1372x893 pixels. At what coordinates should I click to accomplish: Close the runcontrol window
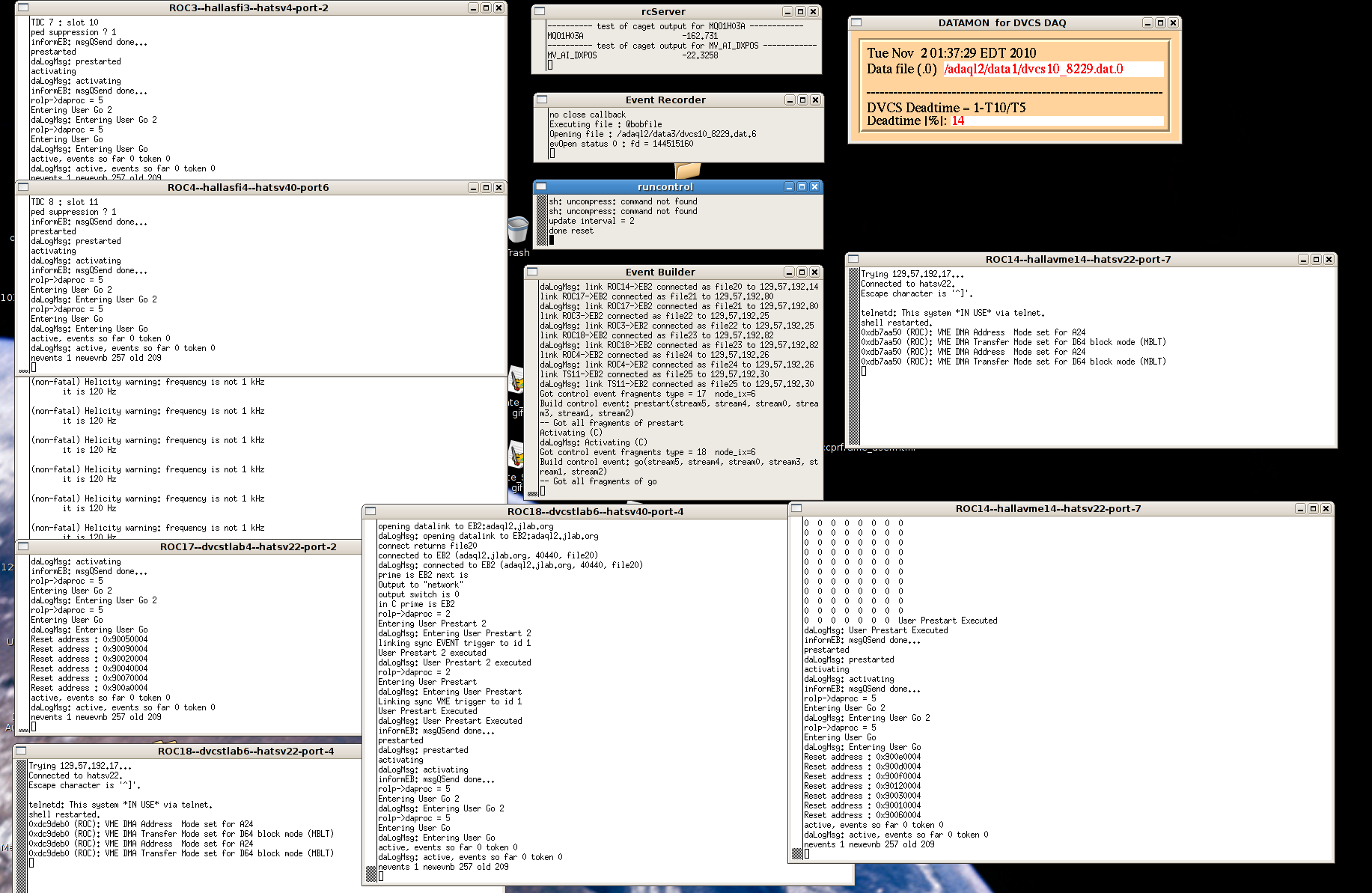[814, 186]
